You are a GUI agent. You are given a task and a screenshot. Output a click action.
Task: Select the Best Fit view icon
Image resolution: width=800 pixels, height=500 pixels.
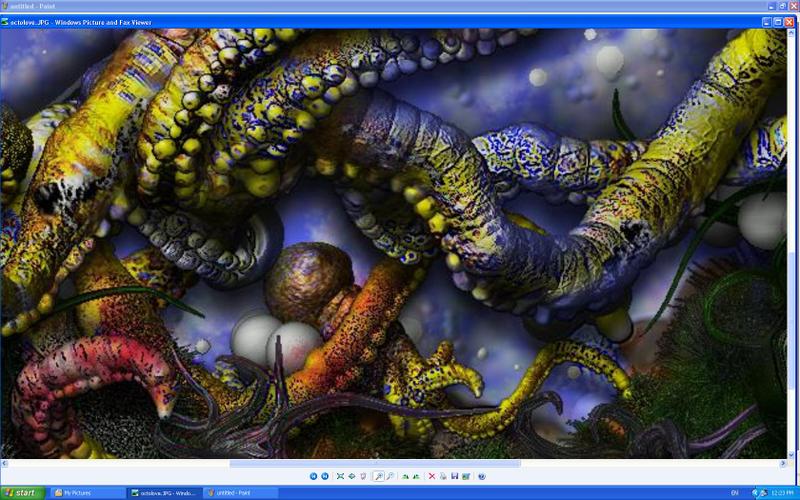(x=340, y=476)
